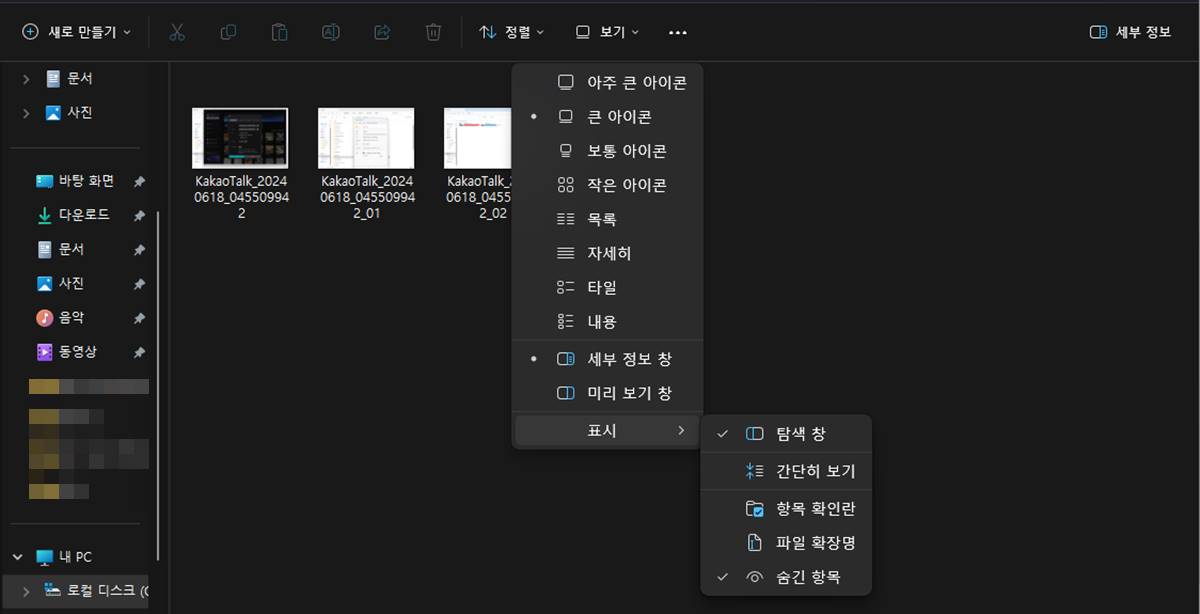Open the 새로 만들기 dropdown
This screenshot has height=614, width=1200.
pos(77,32)
